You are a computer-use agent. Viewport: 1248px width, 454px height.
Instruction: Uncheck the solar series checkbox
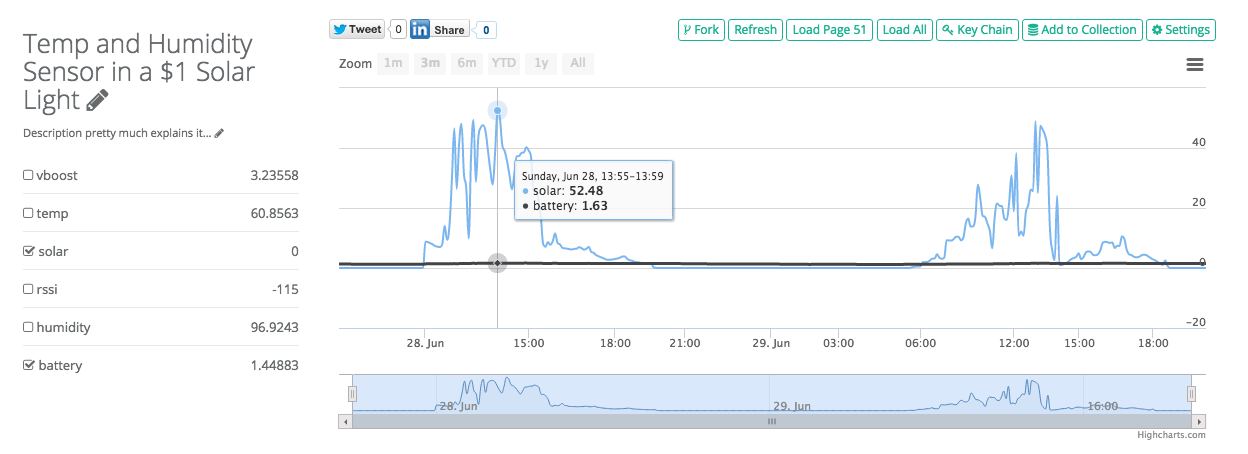click(28, 251)
